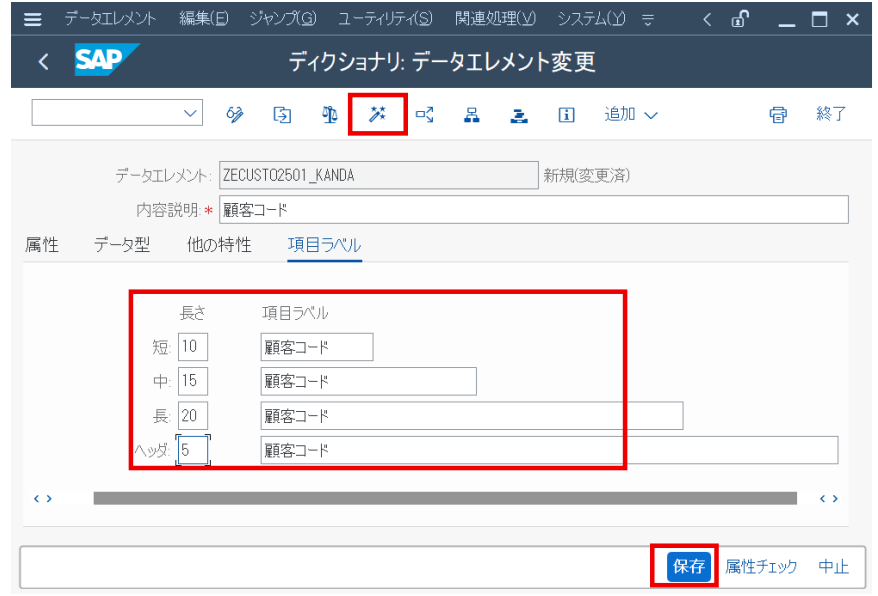
Task: Click the object list hierarchy icon
Action: click(471, 115)
